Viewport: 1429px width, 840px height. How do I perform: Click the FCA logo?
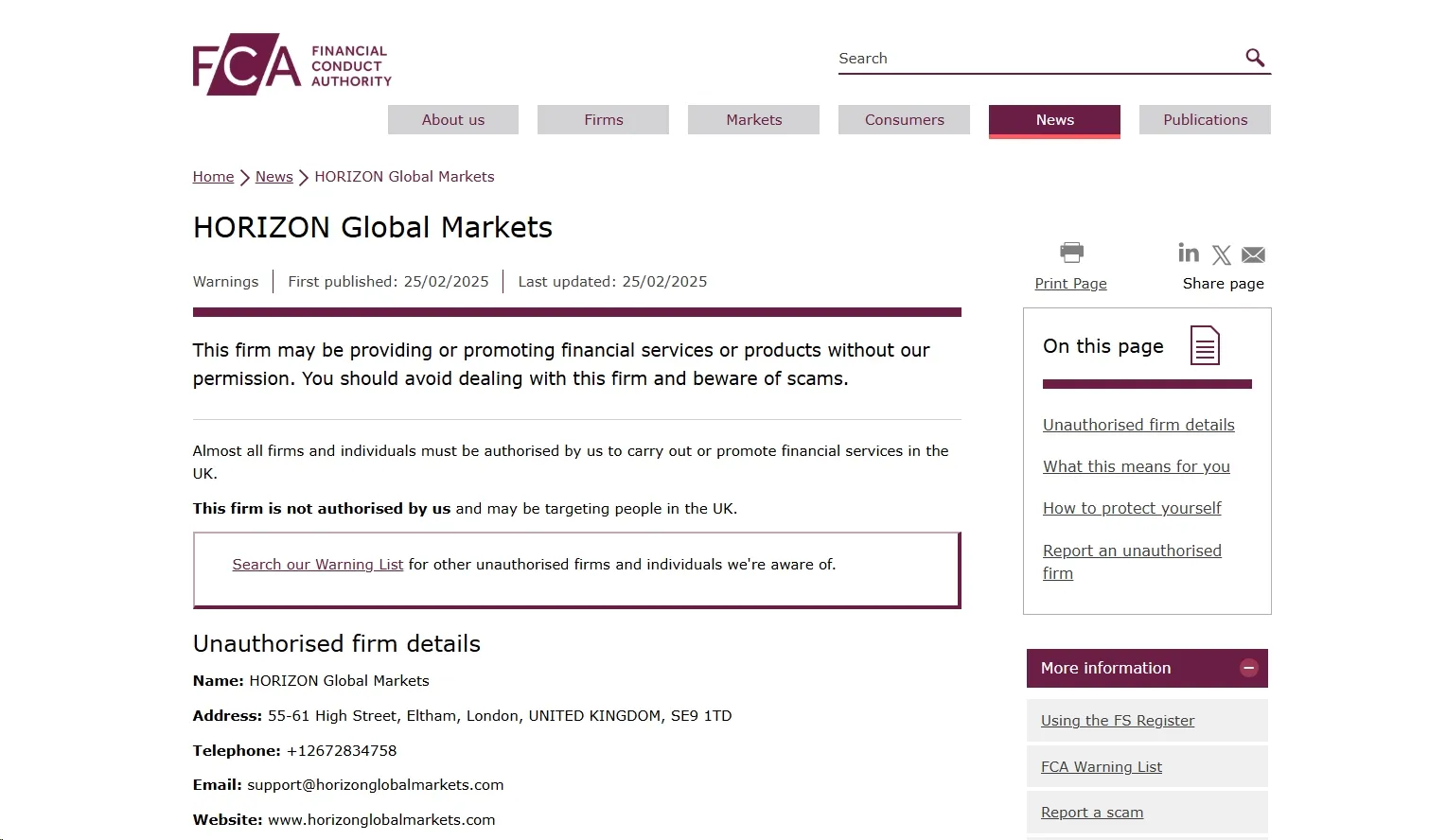point(291,64)
